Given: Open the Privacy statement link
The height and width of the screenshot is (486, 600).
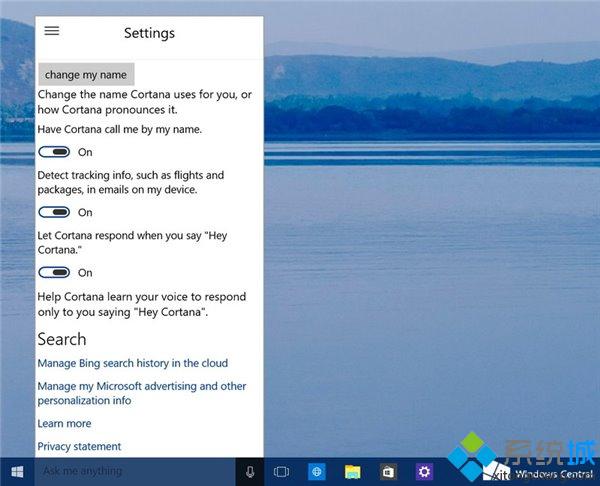Looking at the screenshot, I should (x=79, y=446).
